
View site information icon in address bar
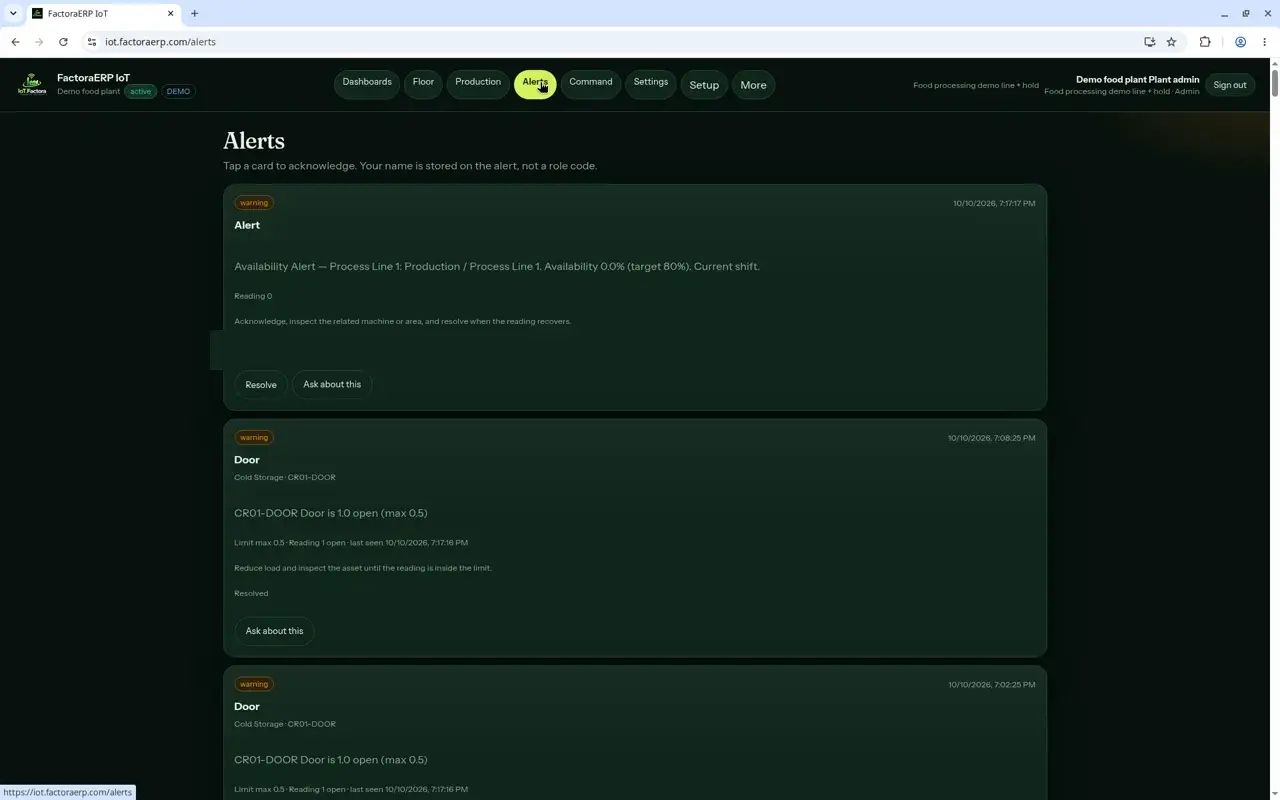(91, 42)
